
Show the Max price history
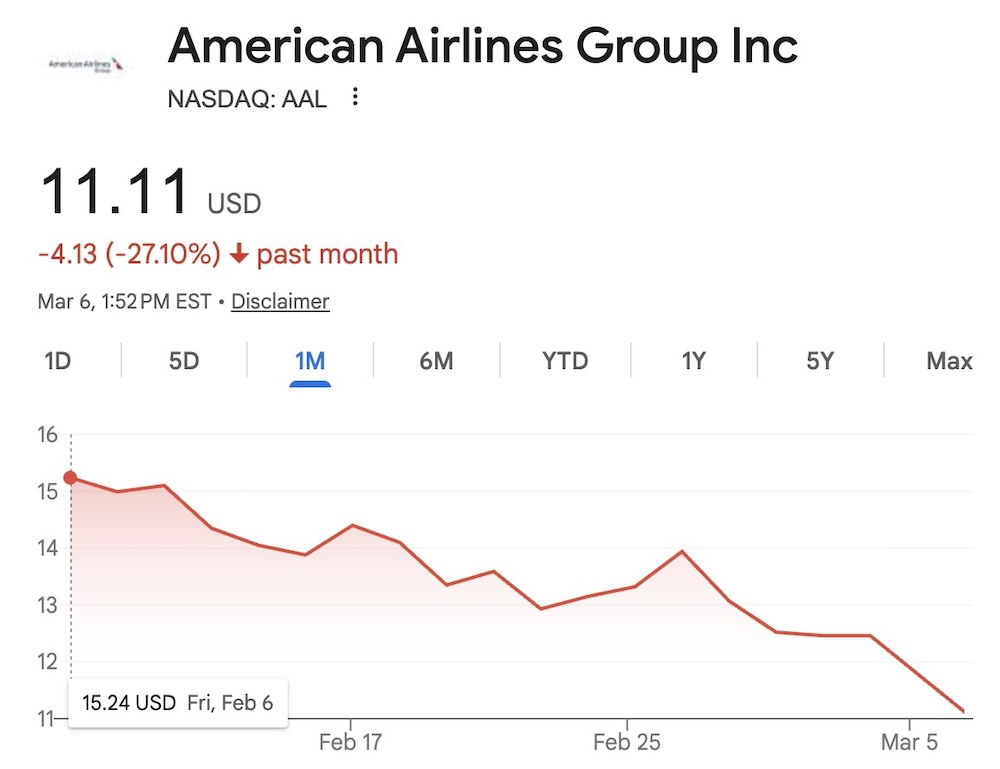(x=949, y=361)
